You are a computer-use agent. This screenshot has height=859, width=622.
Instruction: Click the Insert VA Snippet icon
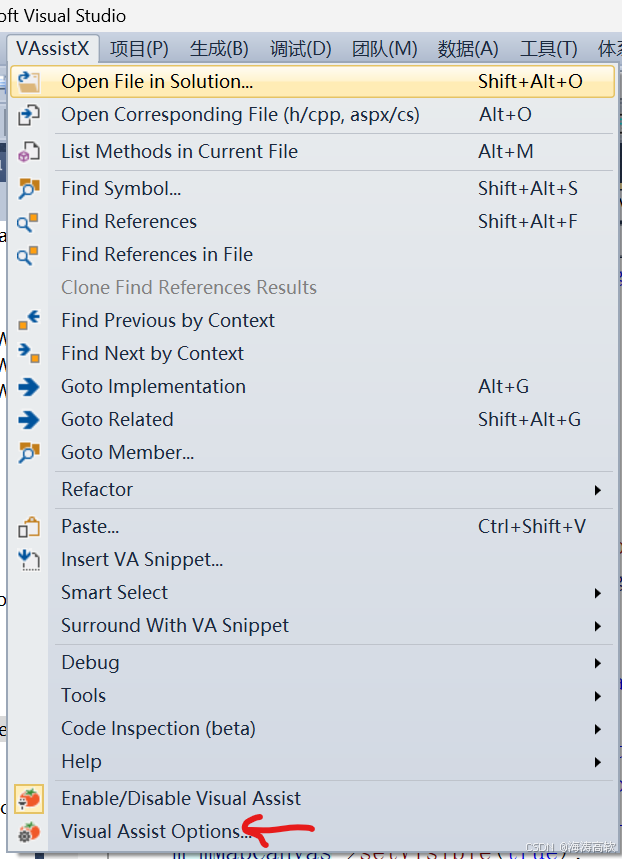coord(29,560)
